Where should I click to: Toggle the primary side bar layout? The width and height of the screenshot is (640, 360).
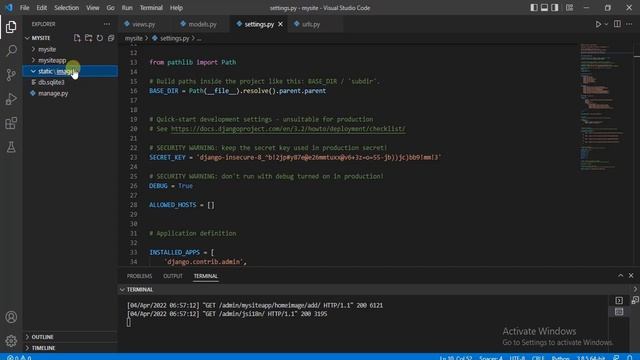[534, 8]
